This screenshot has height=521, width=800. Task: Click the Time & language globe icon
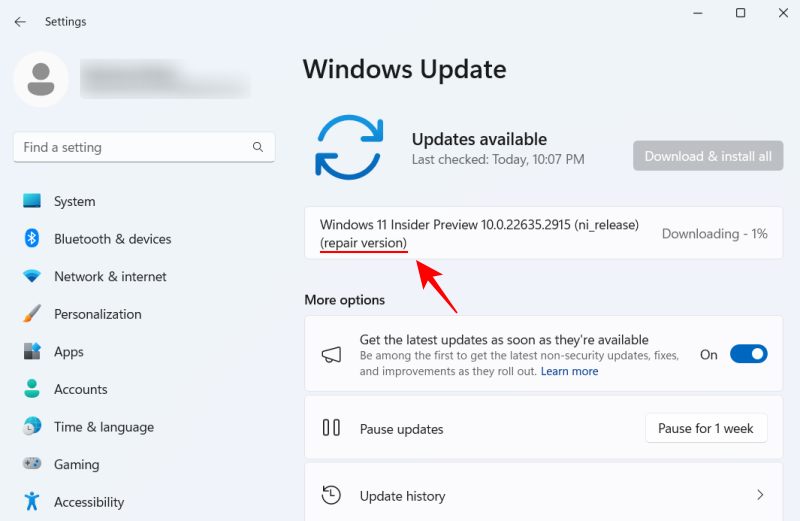[x=32, y=427]
